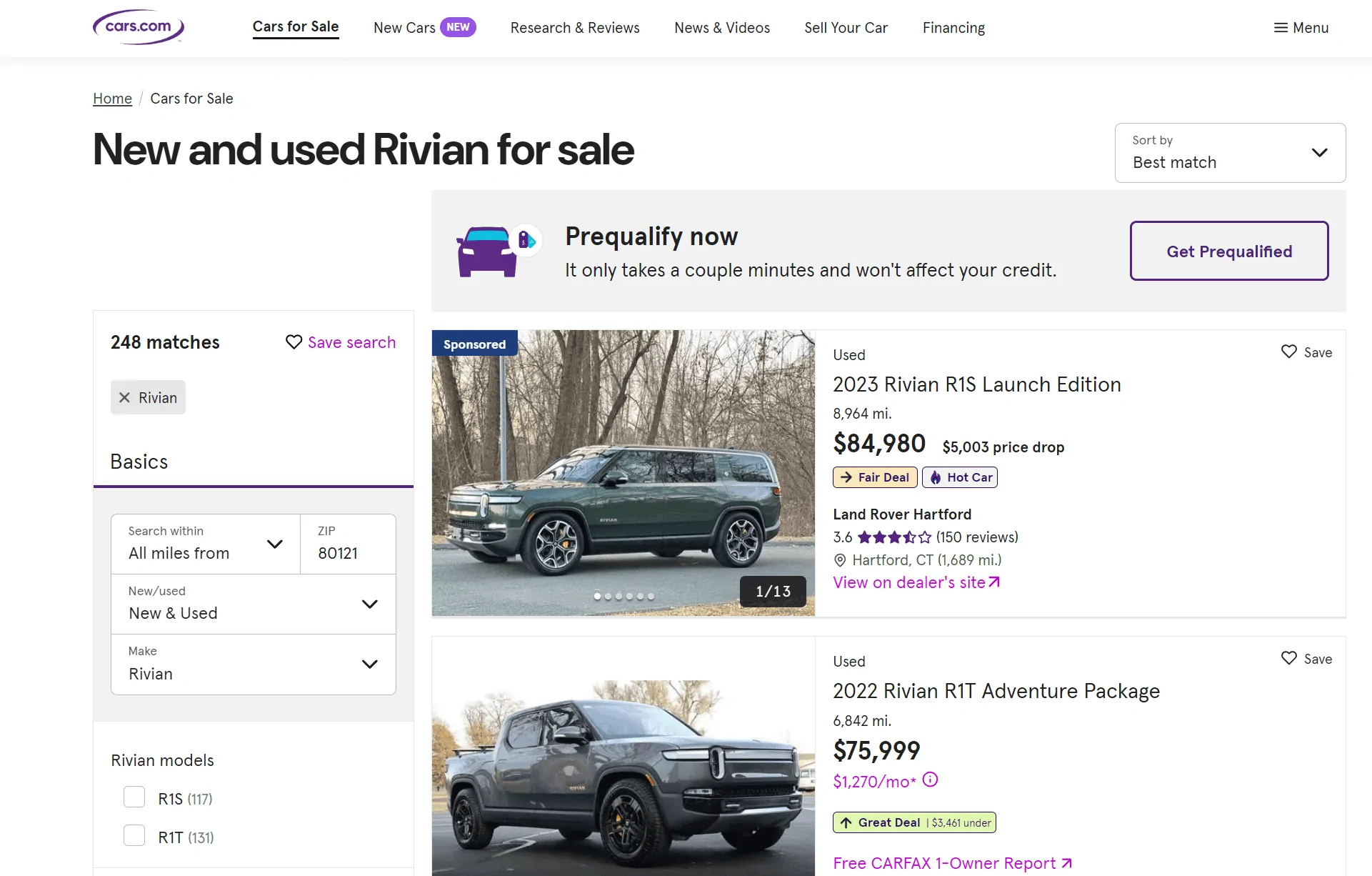Click heart icon on R1T Adventure Package
Image resolution: width=1372 pixels, height=876 pixels.
click(x=1288, y=659)
